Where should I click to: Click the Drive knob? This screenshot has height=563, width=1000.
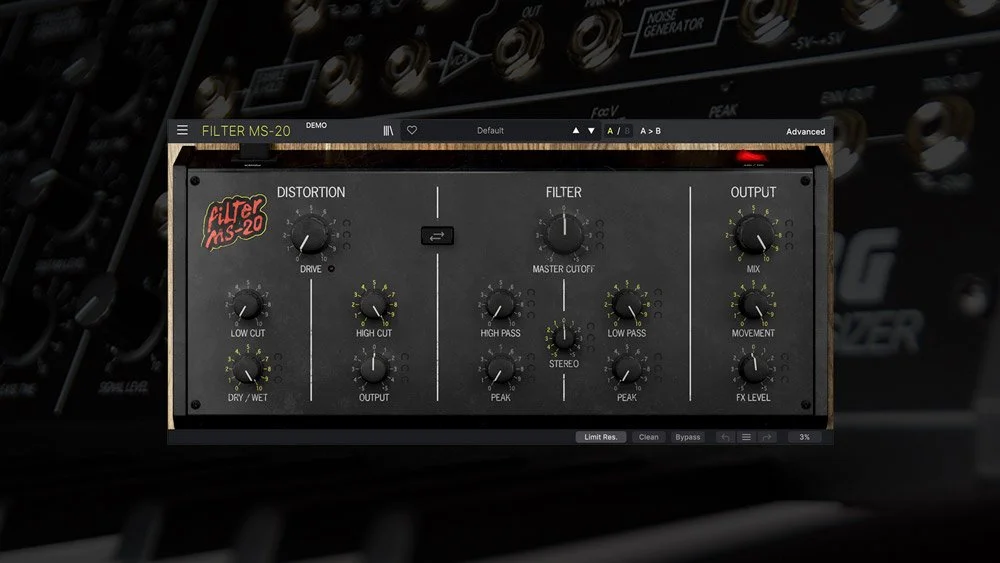(x=310, y=233)
